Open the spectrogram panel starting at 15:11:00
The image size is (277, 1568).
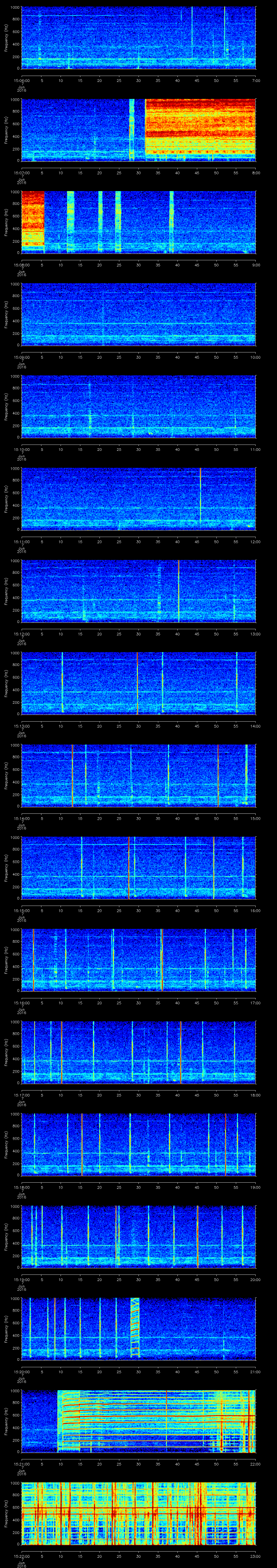click(x=138, y=499)
